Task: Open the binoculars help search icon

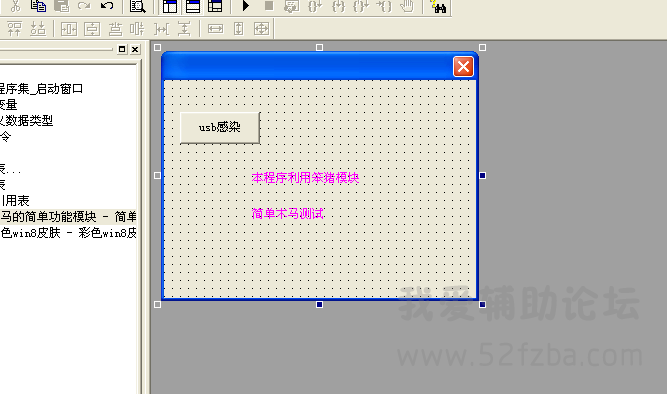Action: click(438, 6)
